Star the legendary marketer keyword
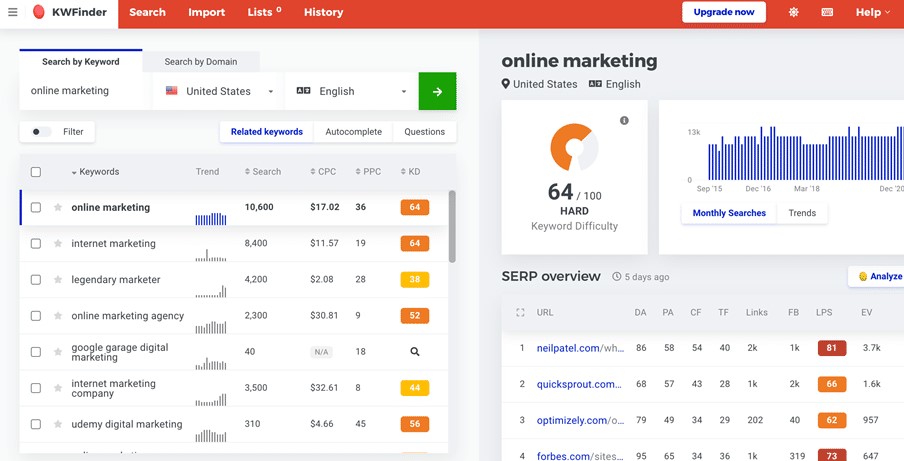 (58, 279)
